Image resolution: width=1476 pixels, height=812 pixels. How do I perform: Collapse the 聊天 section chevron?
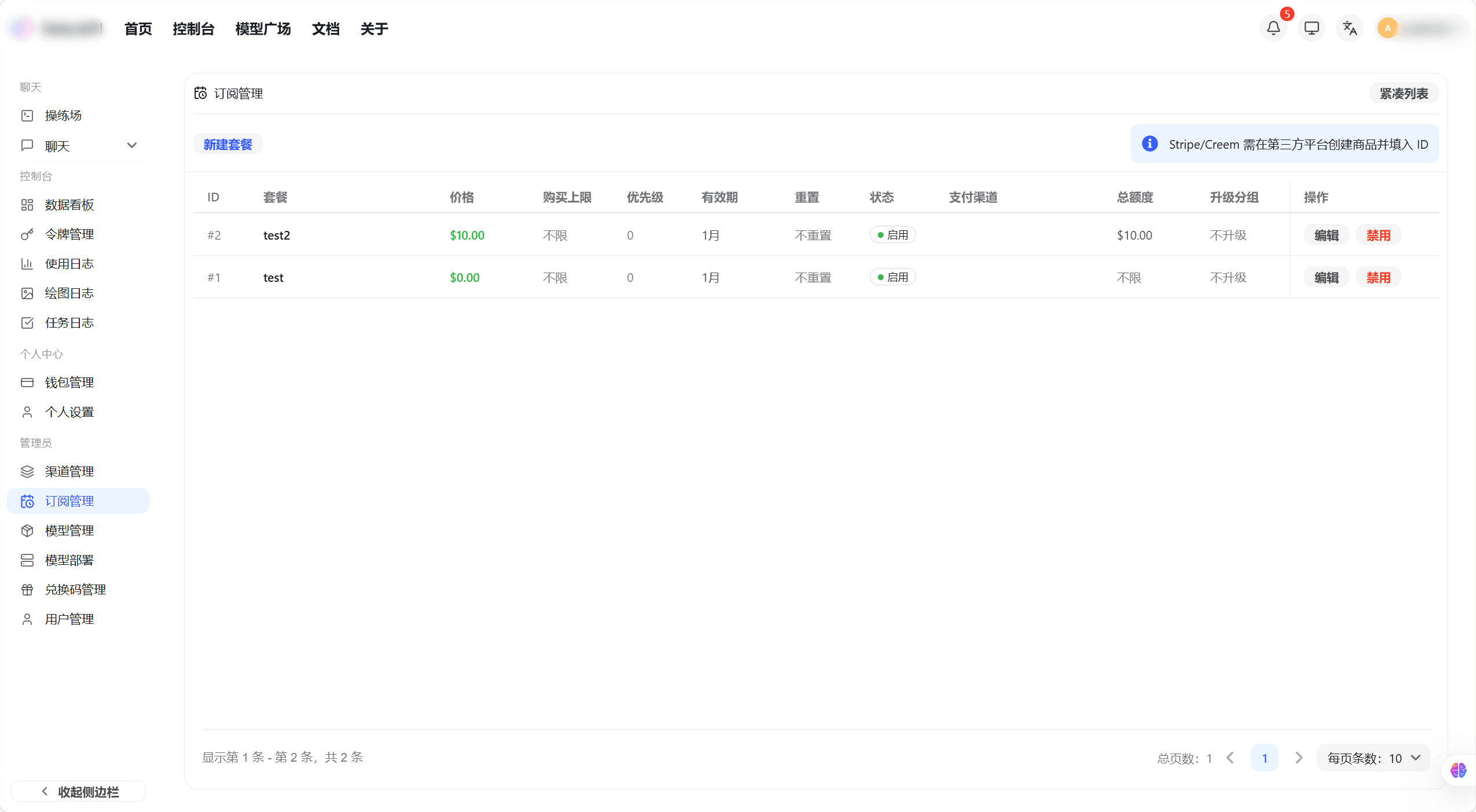click(x=132, y=145)
